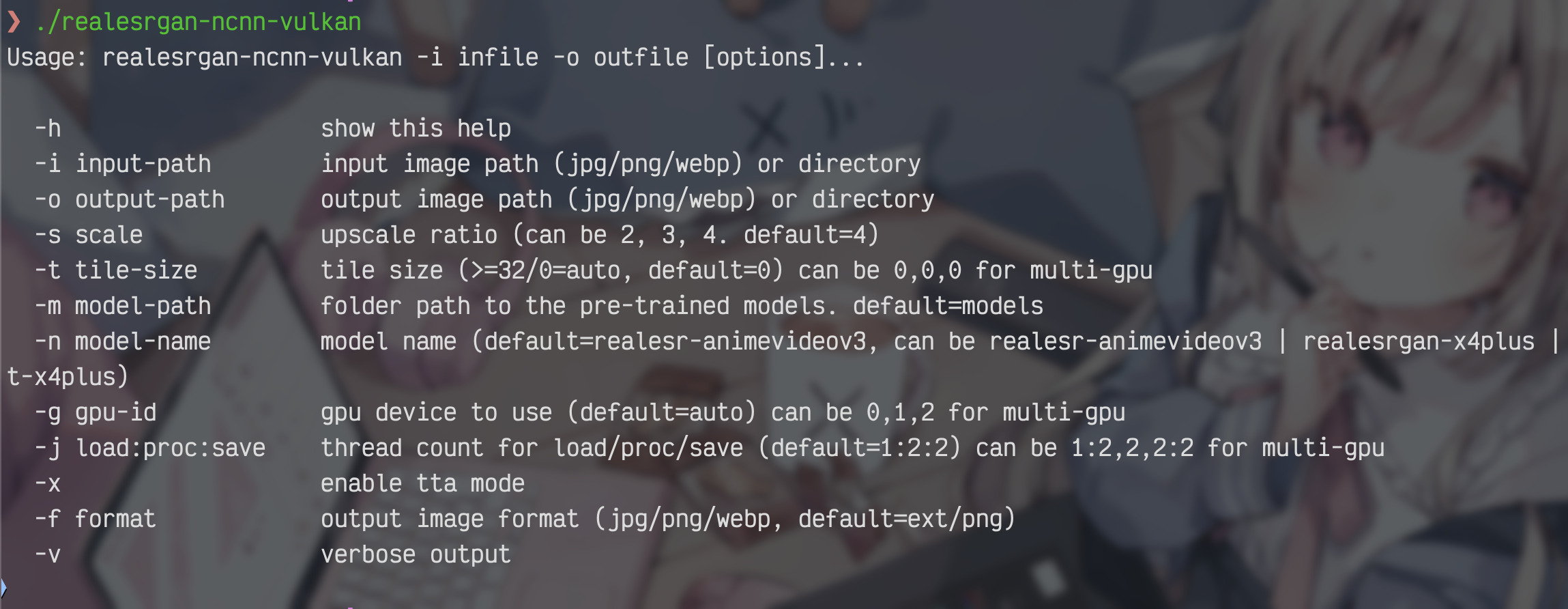Click the blue prompt marker at bottom-left
Screen dimensions: 1568x609
3,588
